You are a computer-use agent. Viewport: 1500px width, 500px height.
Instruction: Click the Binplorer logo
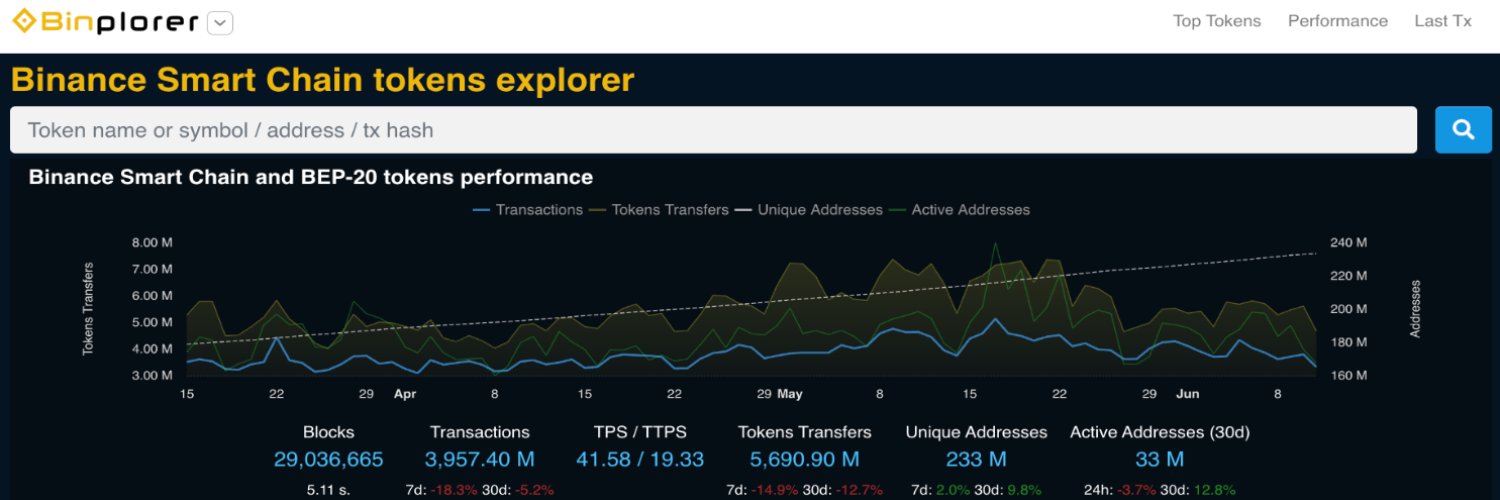105,22
